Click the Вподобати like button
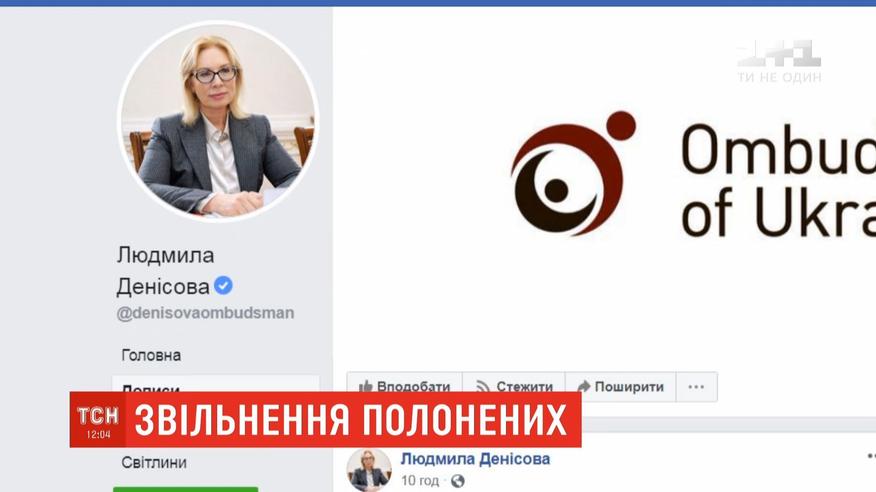Viewport: 876px width, 492px height. point(404,386)
